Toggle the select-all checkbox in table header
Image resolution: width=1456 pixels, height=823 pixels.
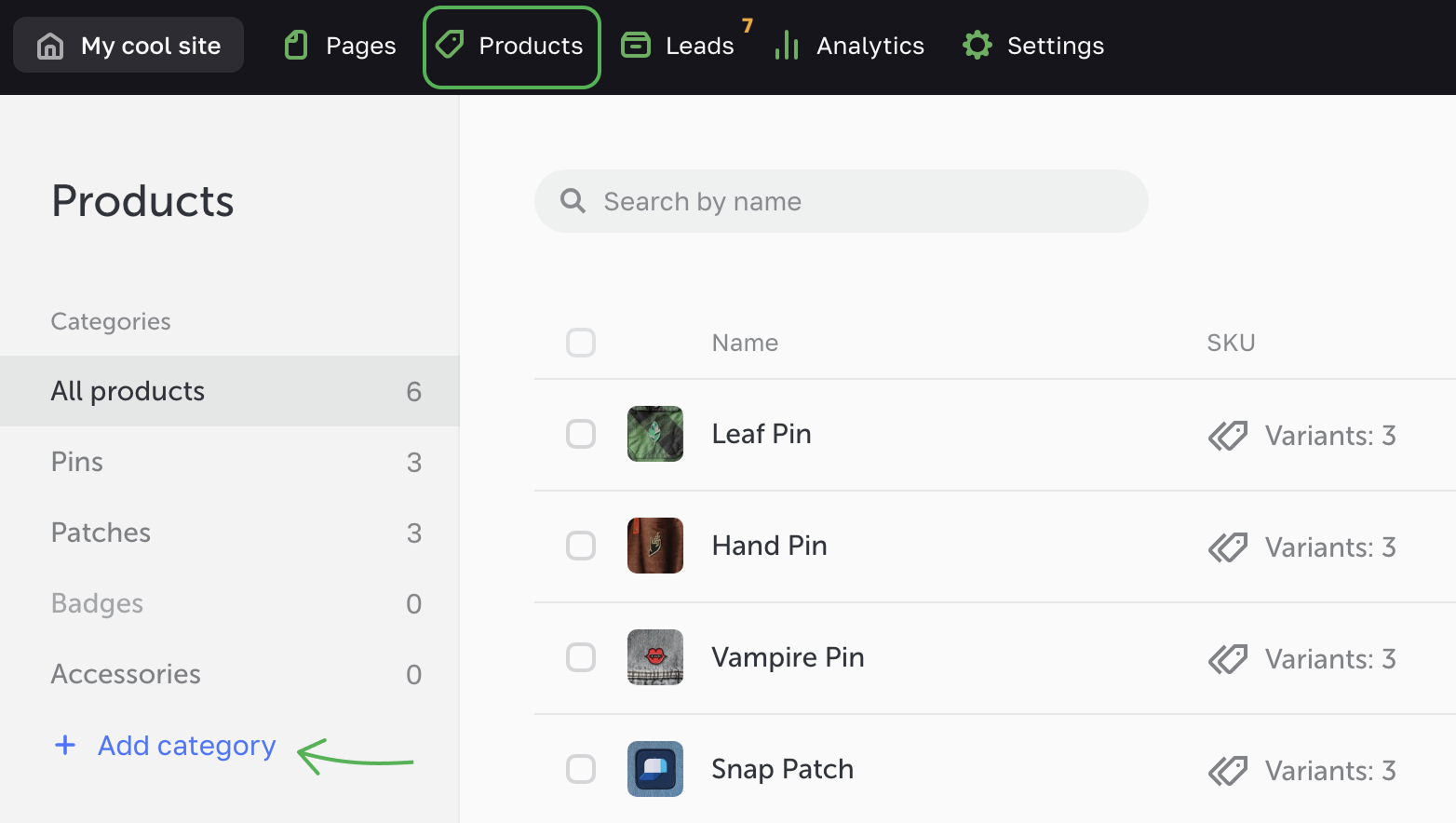[x=581, y=343]
